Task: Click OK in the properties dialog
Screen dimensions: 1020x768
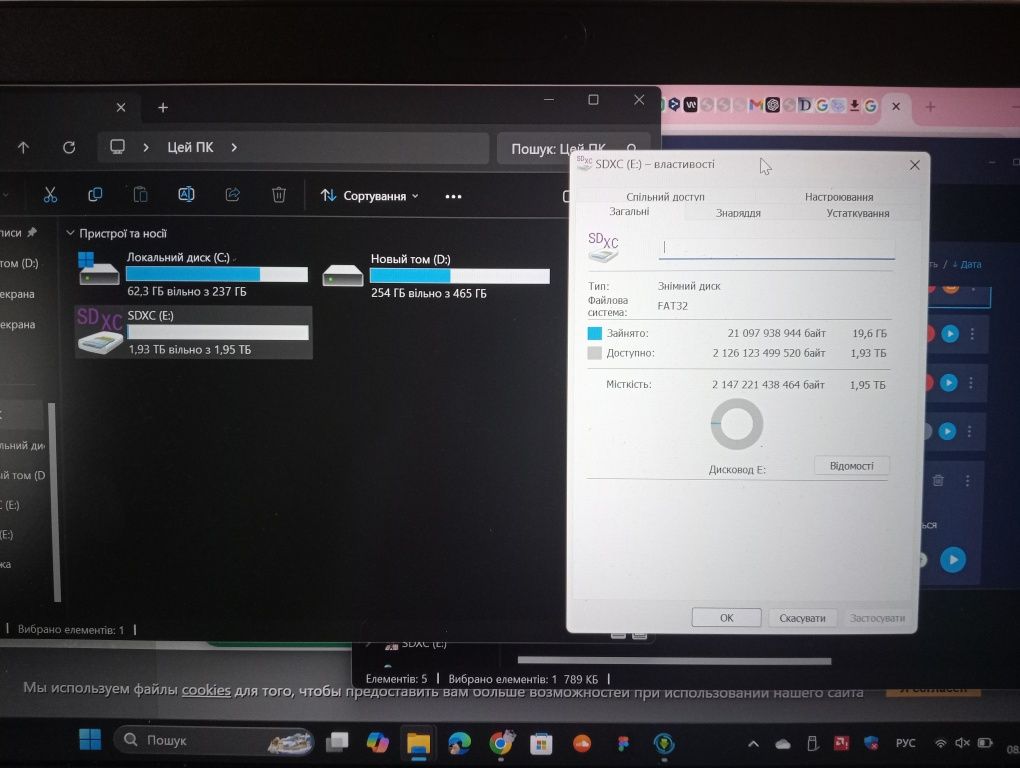Action: click(x=727, y=618)
